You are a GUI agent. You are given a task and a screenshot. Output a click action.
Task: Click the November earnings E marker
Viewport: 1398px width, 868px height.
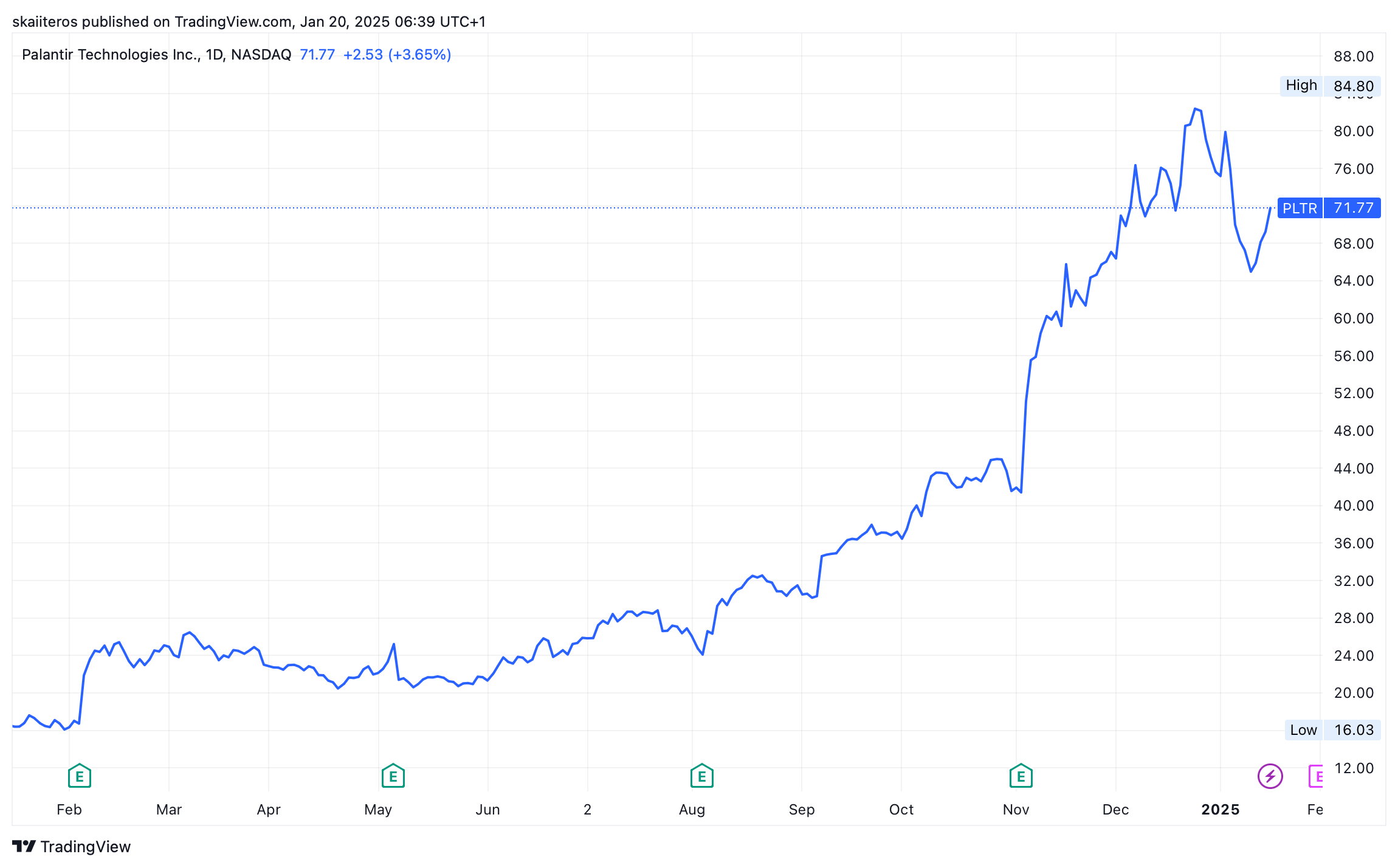pyautogui.click(x=1021, y=776)
